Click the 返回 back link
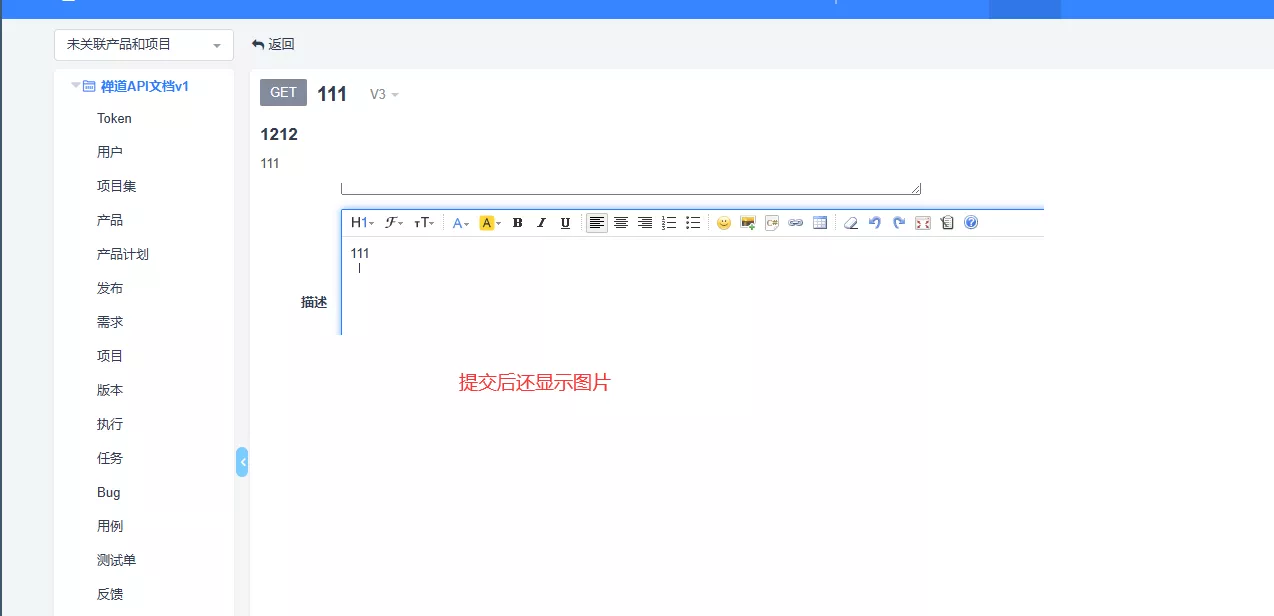Screen dimensions: 1274x616 [273, 45]
